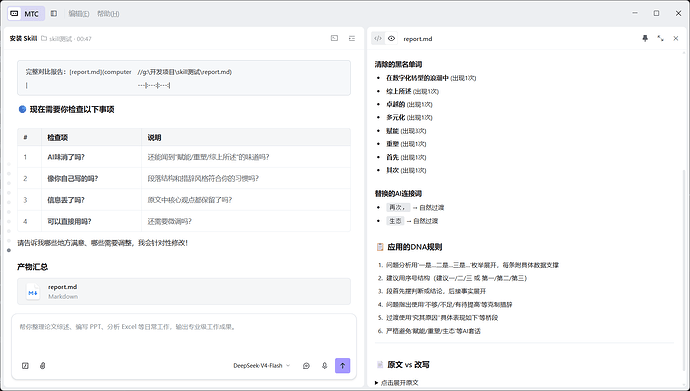Click the 赋能 list item
Screen dimensions: 690x391
pyautogui.click(x=406, y=131)
